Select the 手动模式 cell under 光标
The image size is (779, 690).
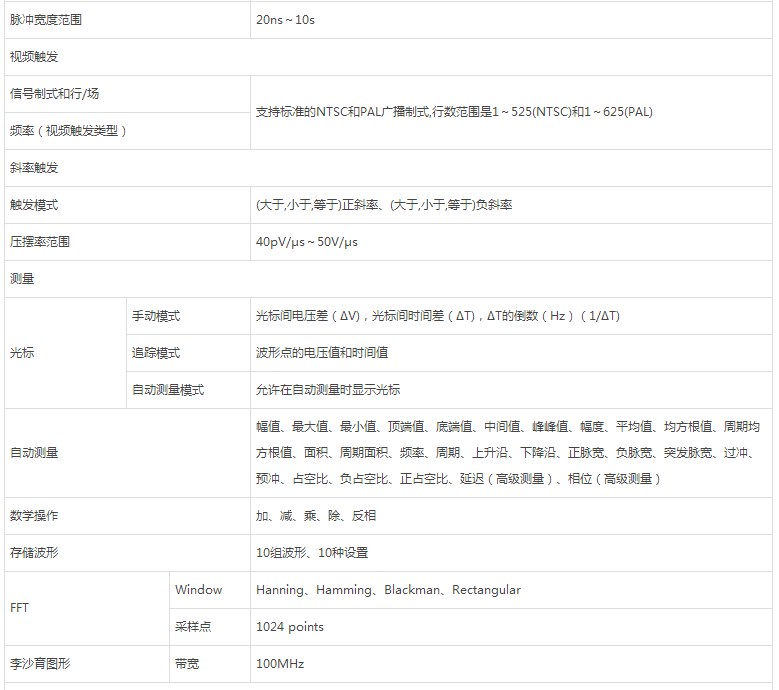156,316
